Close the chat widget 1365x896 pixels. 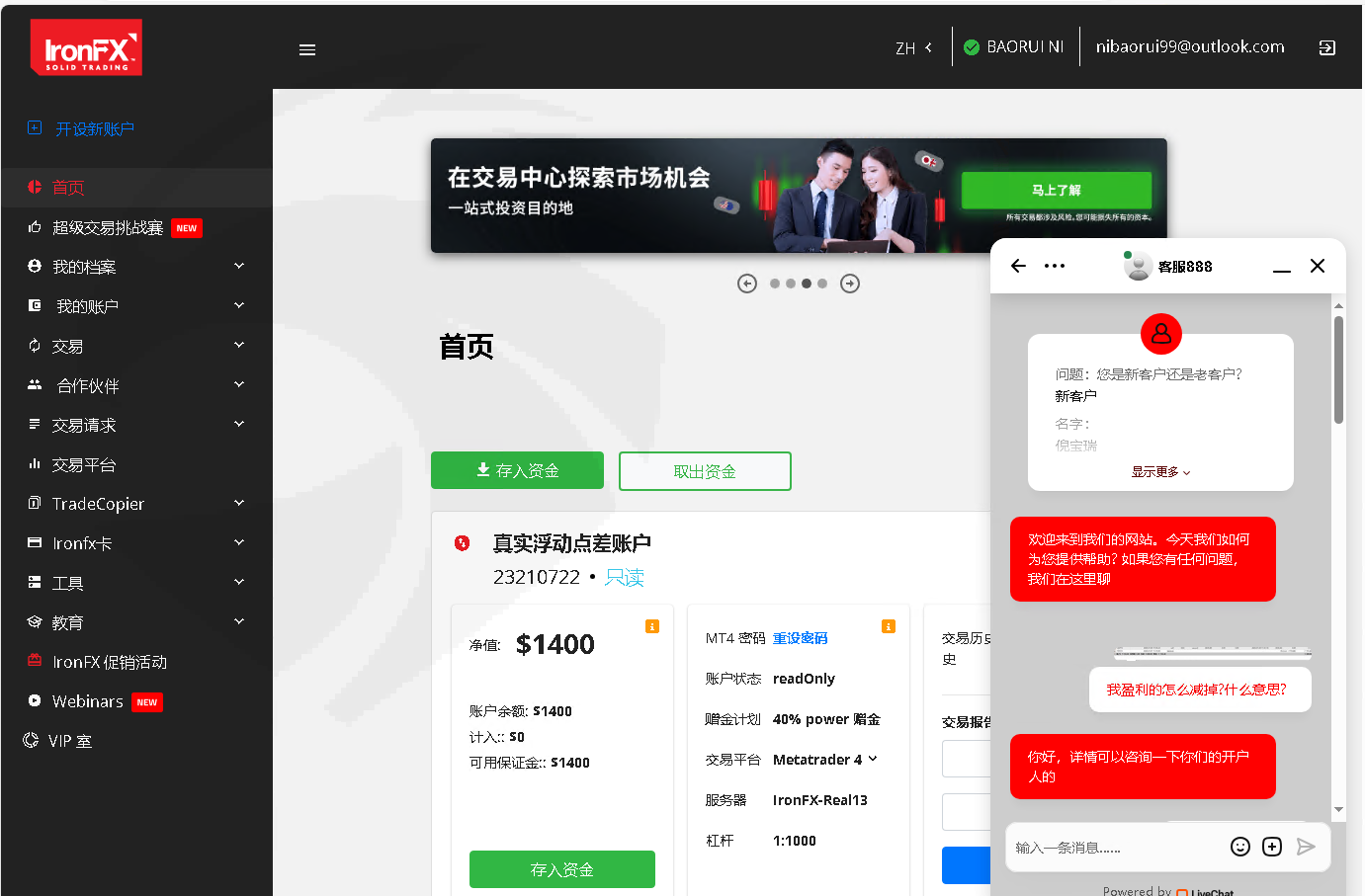(1318, 266)
